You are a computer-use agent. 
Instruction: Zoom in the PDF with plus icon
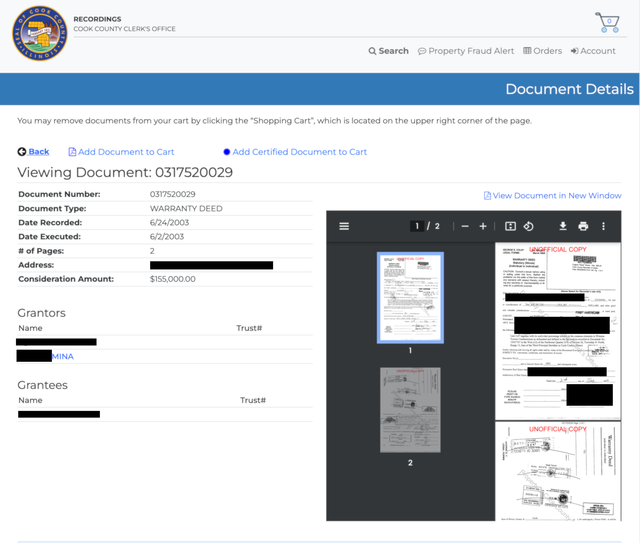click(483, 226)
